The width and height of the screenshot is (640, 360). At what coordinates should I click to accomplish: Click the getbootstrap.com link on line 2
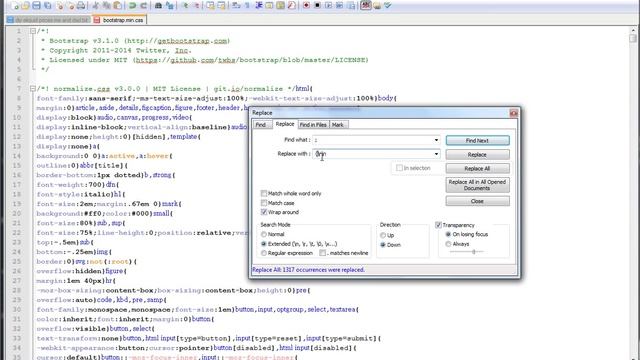pyautogui.click(x=192, y=41)
